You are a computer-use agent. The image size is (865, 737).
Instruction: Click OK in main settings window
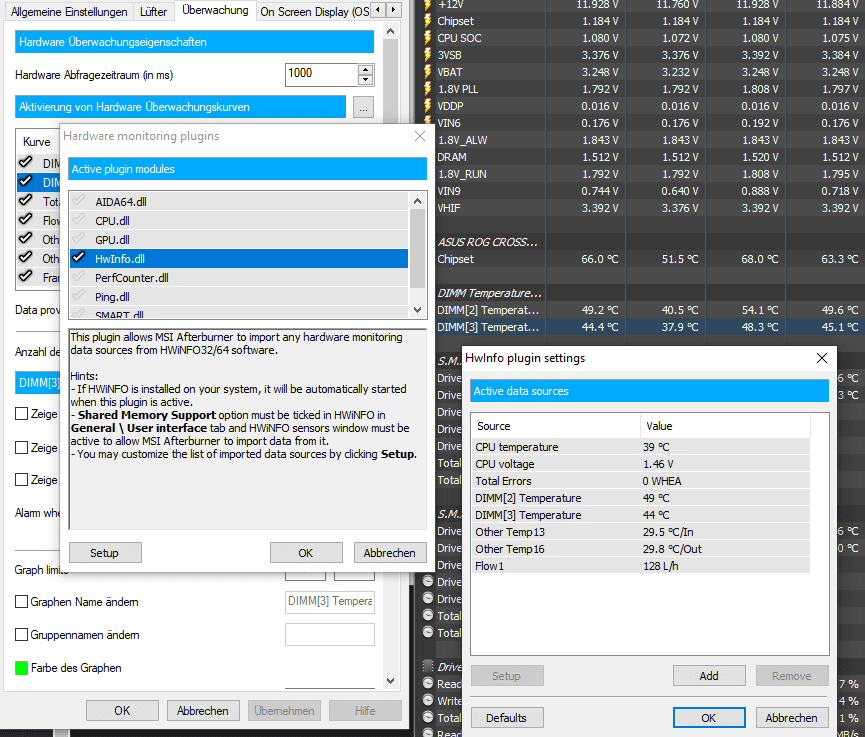pos(122,711)
